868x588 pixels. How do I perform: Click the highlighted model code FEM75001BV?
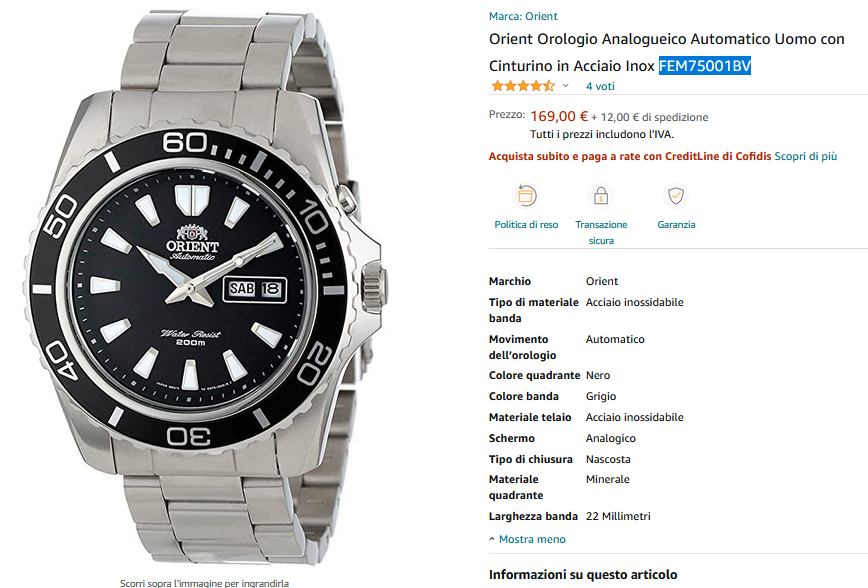[704, 66]
